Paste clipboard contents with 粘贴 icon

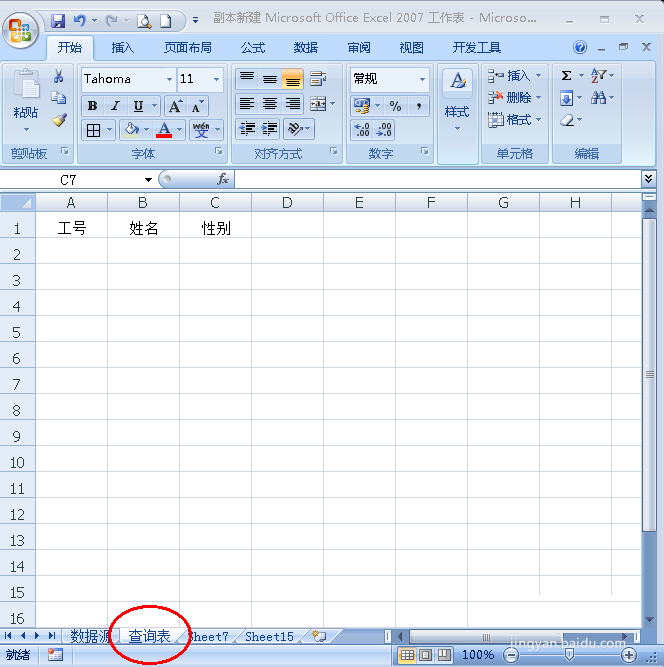tap(26, 85)
